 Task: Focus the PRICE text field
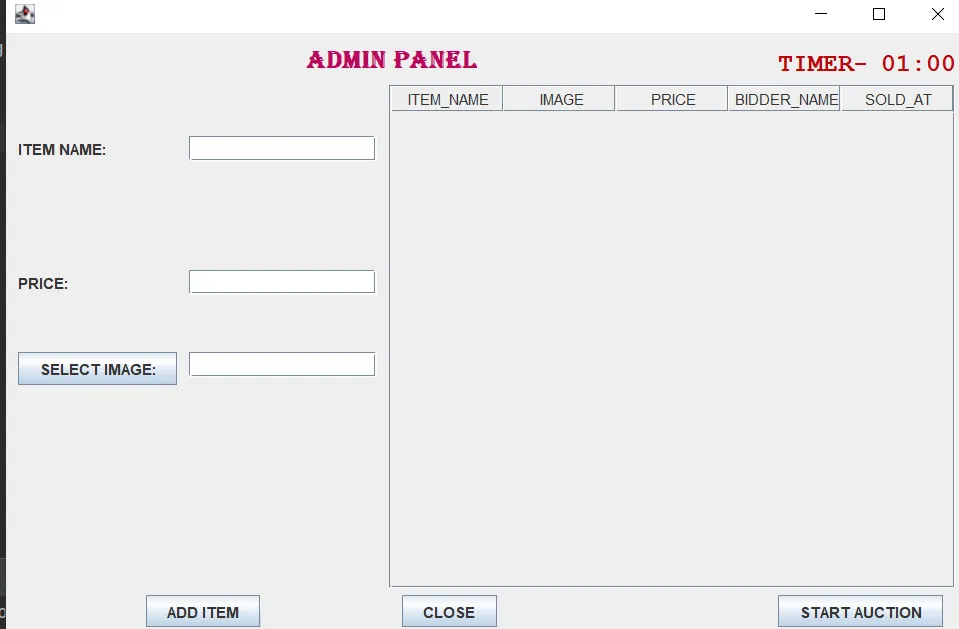[x=281, y=281]
